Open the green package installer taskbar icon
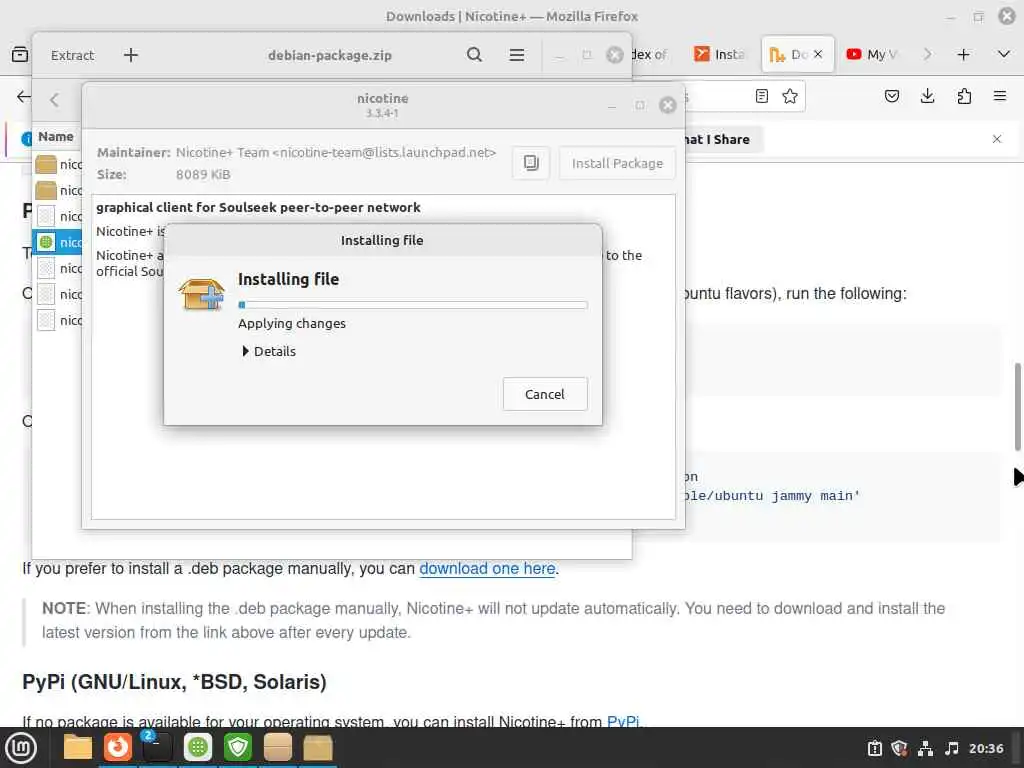 coord(198,748)
